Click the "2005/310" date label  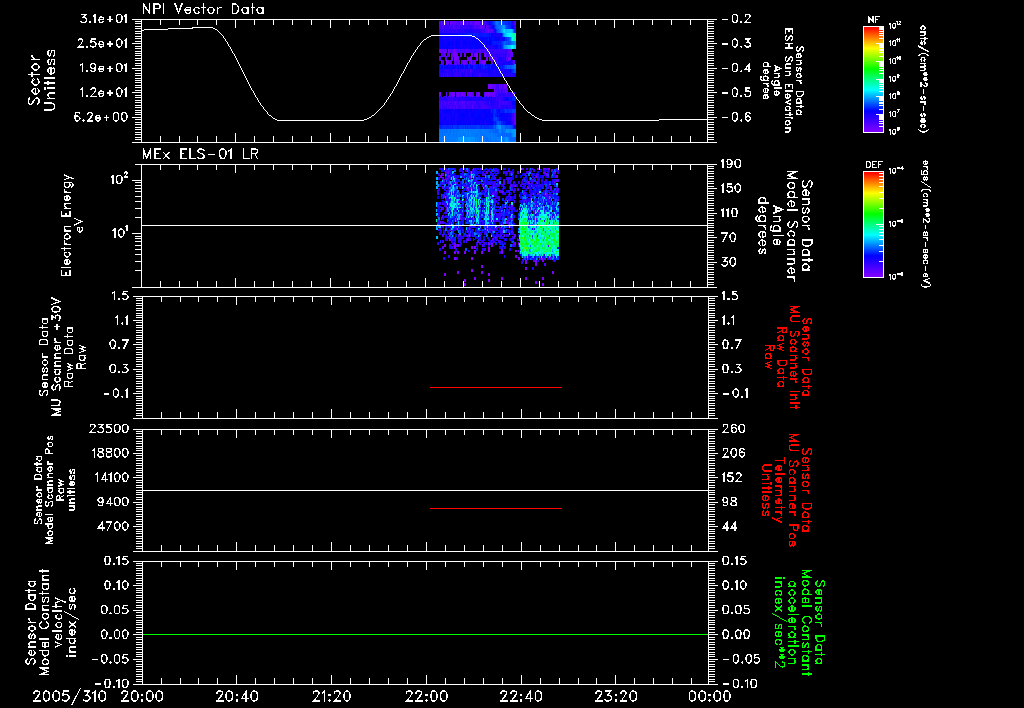69,696
